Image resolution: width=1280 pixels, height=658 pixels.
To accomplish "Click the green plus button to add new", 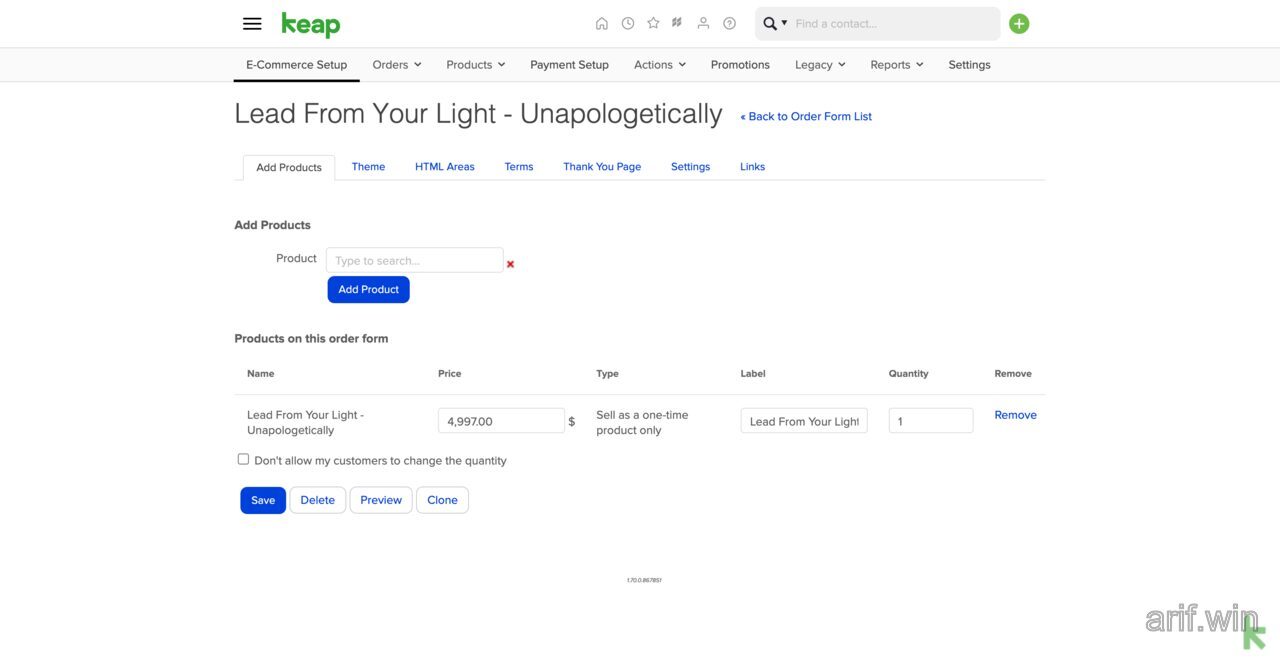I will [x=1018, y=22].
